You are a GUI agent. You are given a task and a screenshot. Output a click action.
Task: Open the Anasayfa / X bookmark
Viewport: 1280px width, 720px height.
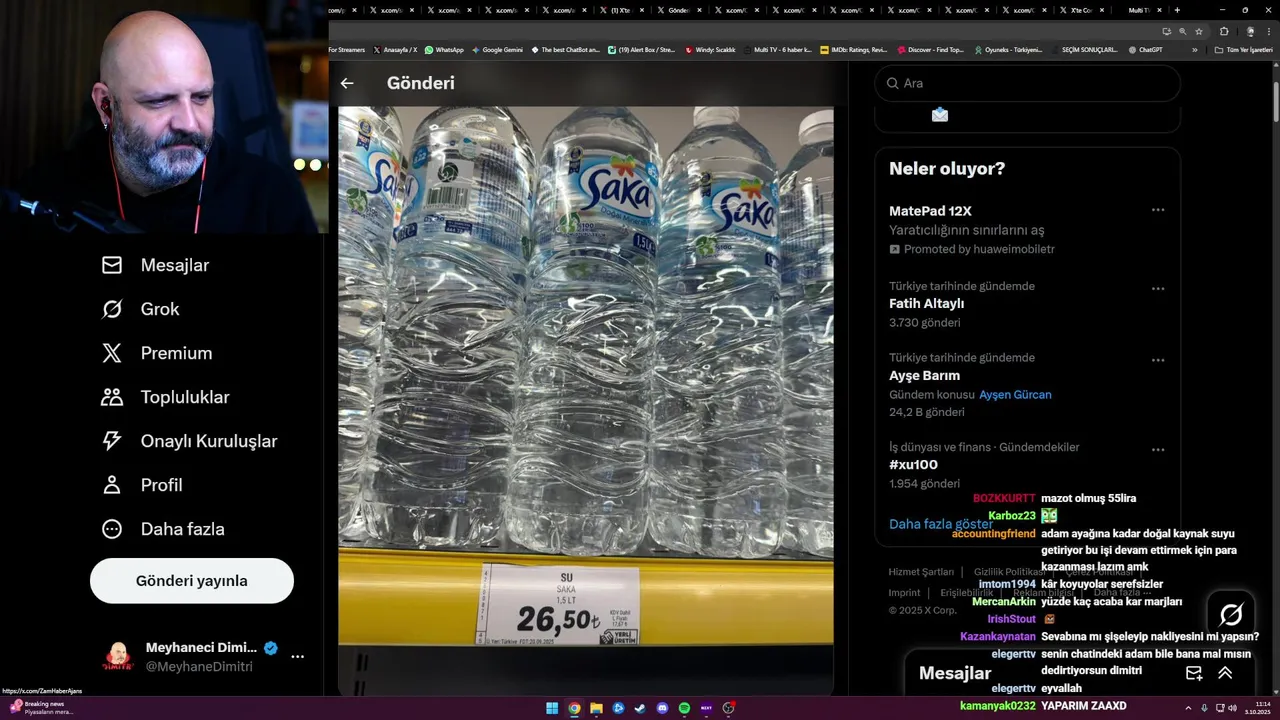click(x=395, y=49)
